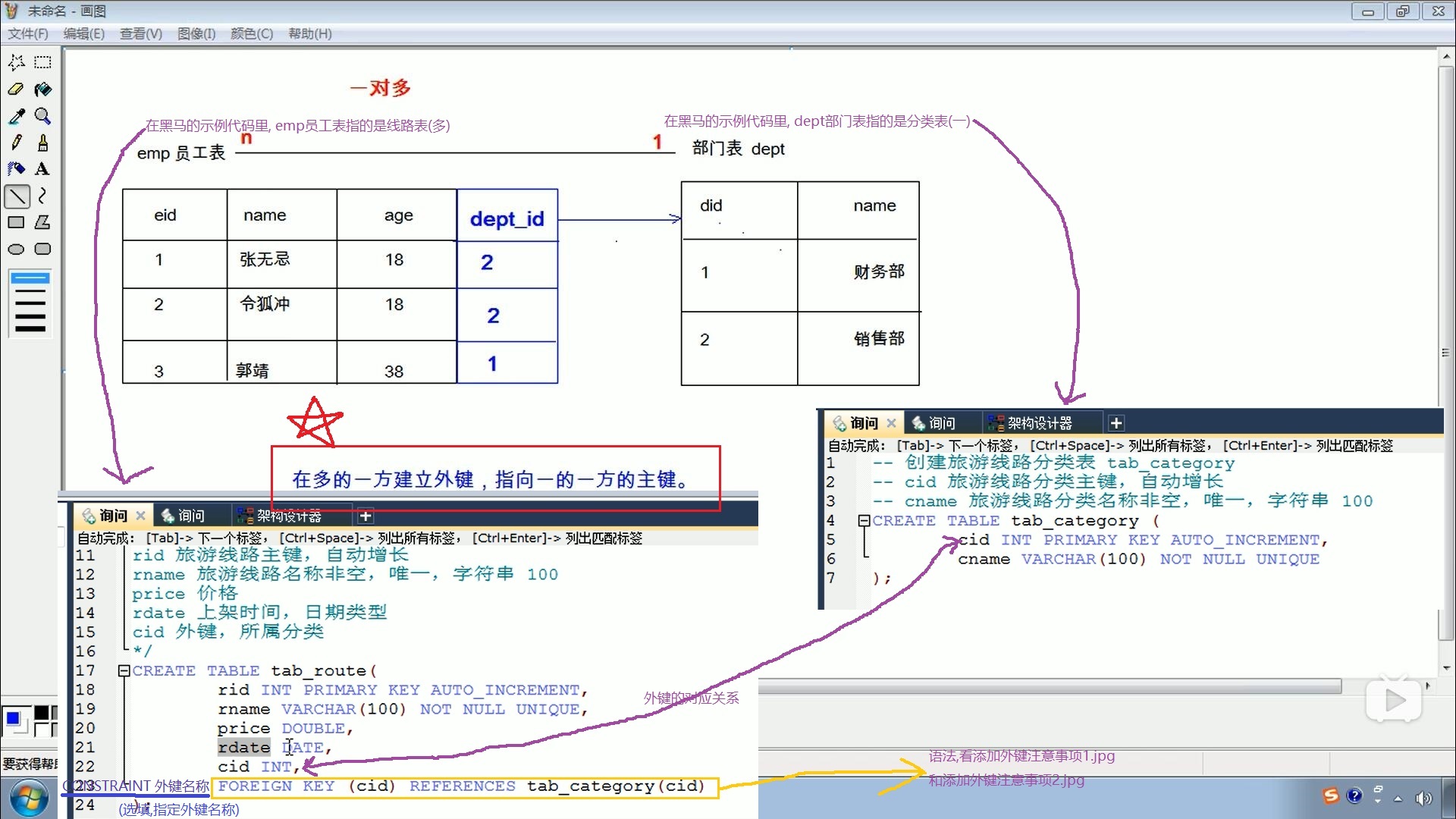Image resolution: width=1456 pixels, height=819 pixels.
Task: Pick the Fill With Color bucket
Action: tap(43, 89)
